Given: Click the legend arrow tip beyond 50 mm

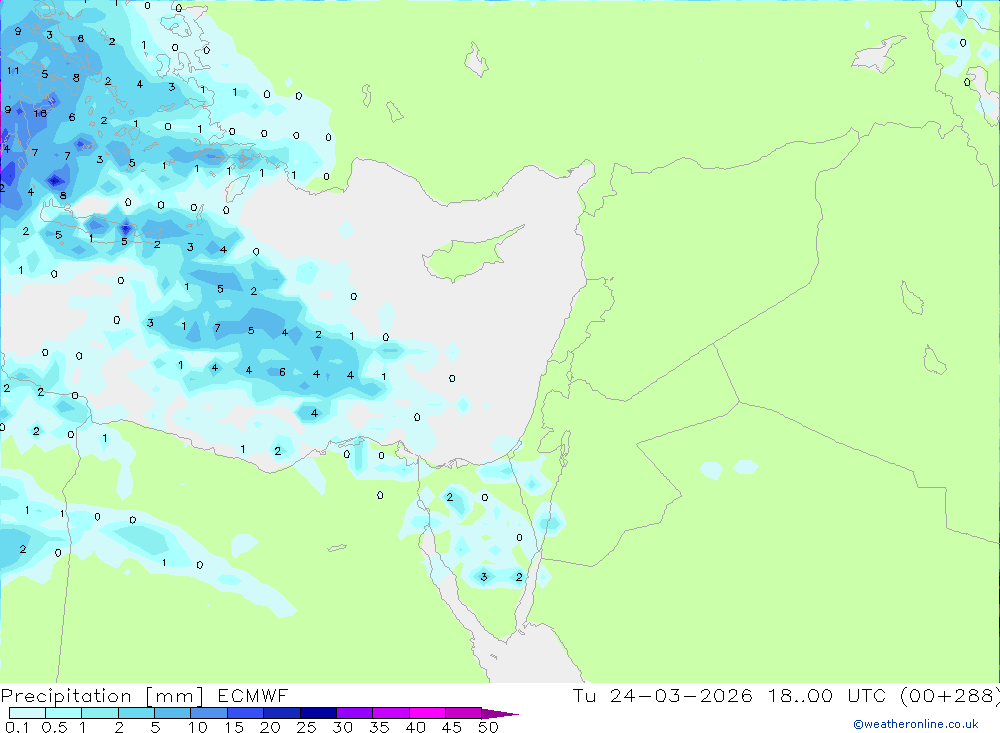Looking at the screenshot, I should point(499,714).
